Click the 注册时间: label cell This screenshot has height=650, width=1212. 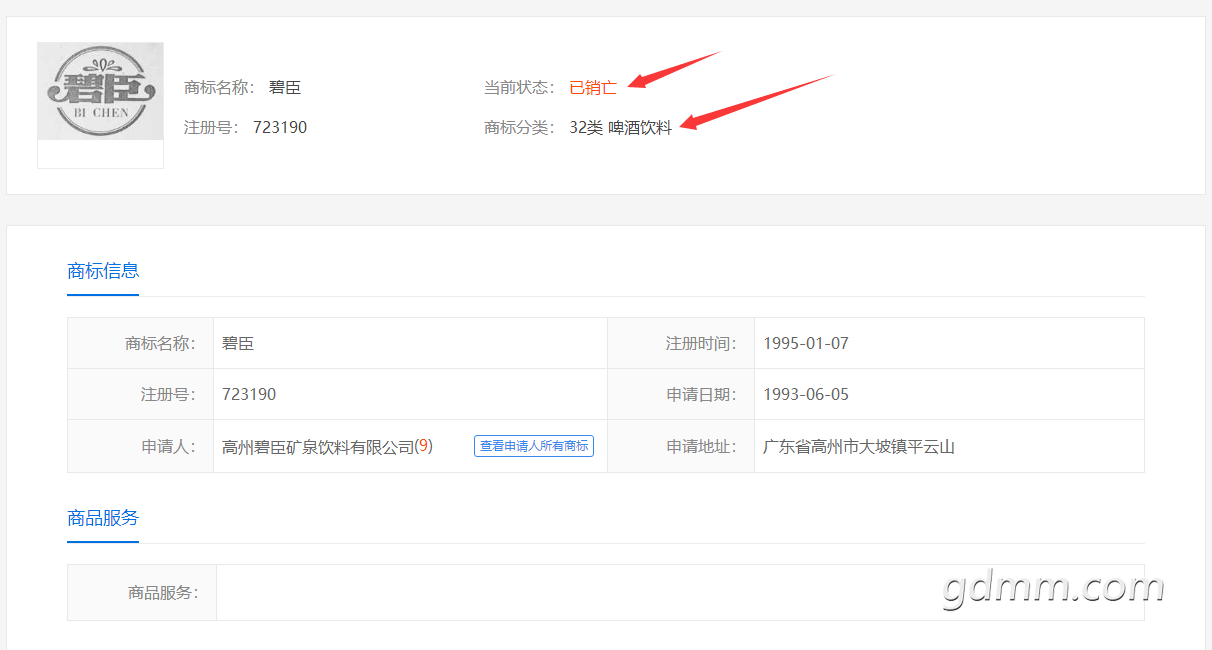tap(681, 343)
